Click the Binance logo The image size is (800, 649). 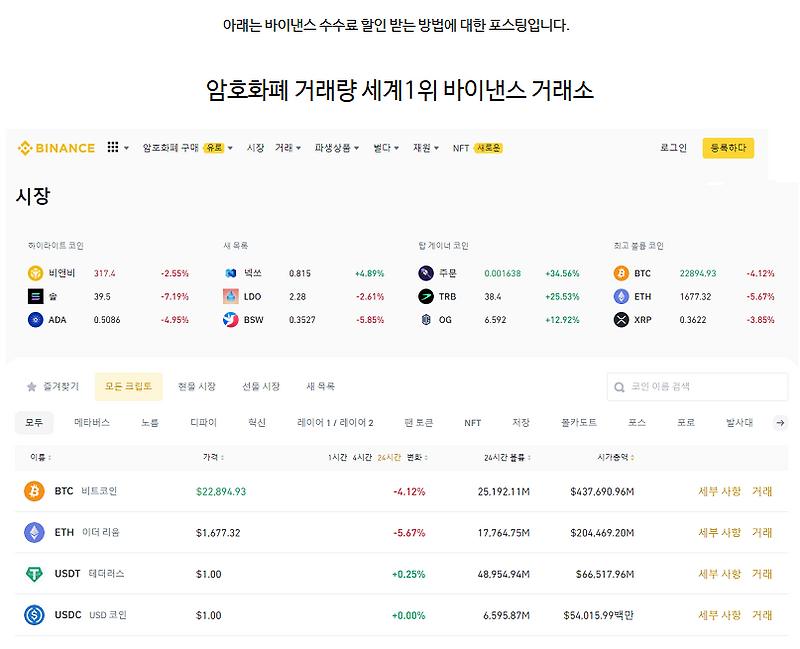tap(56, 148)
